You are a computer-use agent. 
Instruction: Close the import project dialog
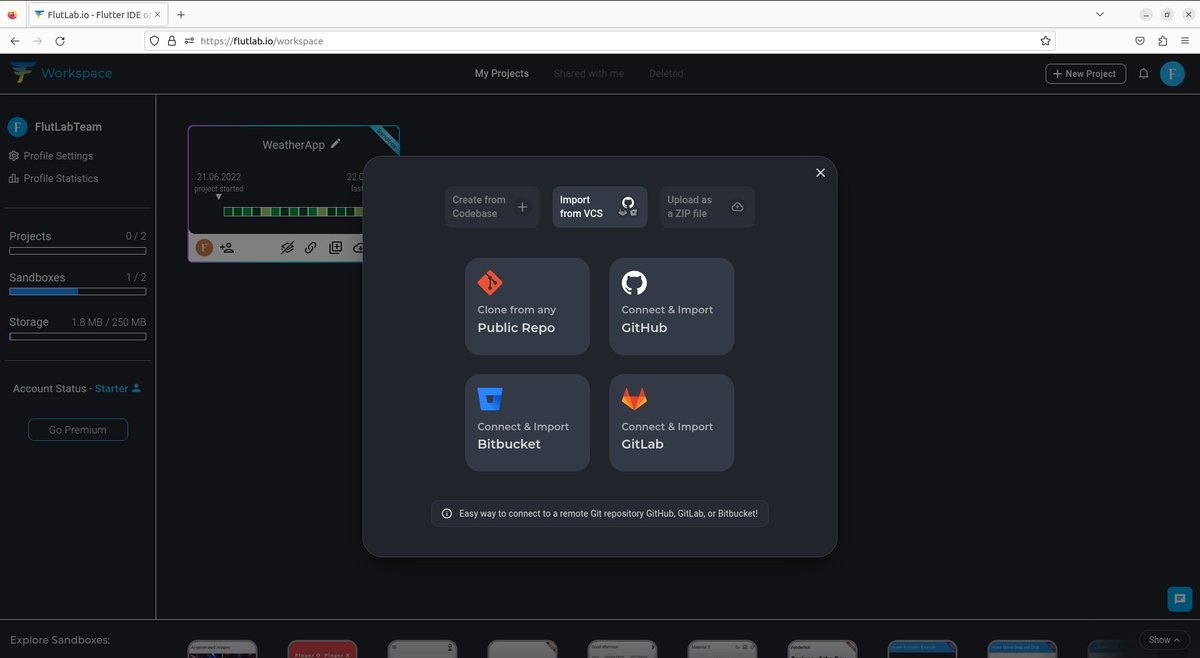pos(820,173)
